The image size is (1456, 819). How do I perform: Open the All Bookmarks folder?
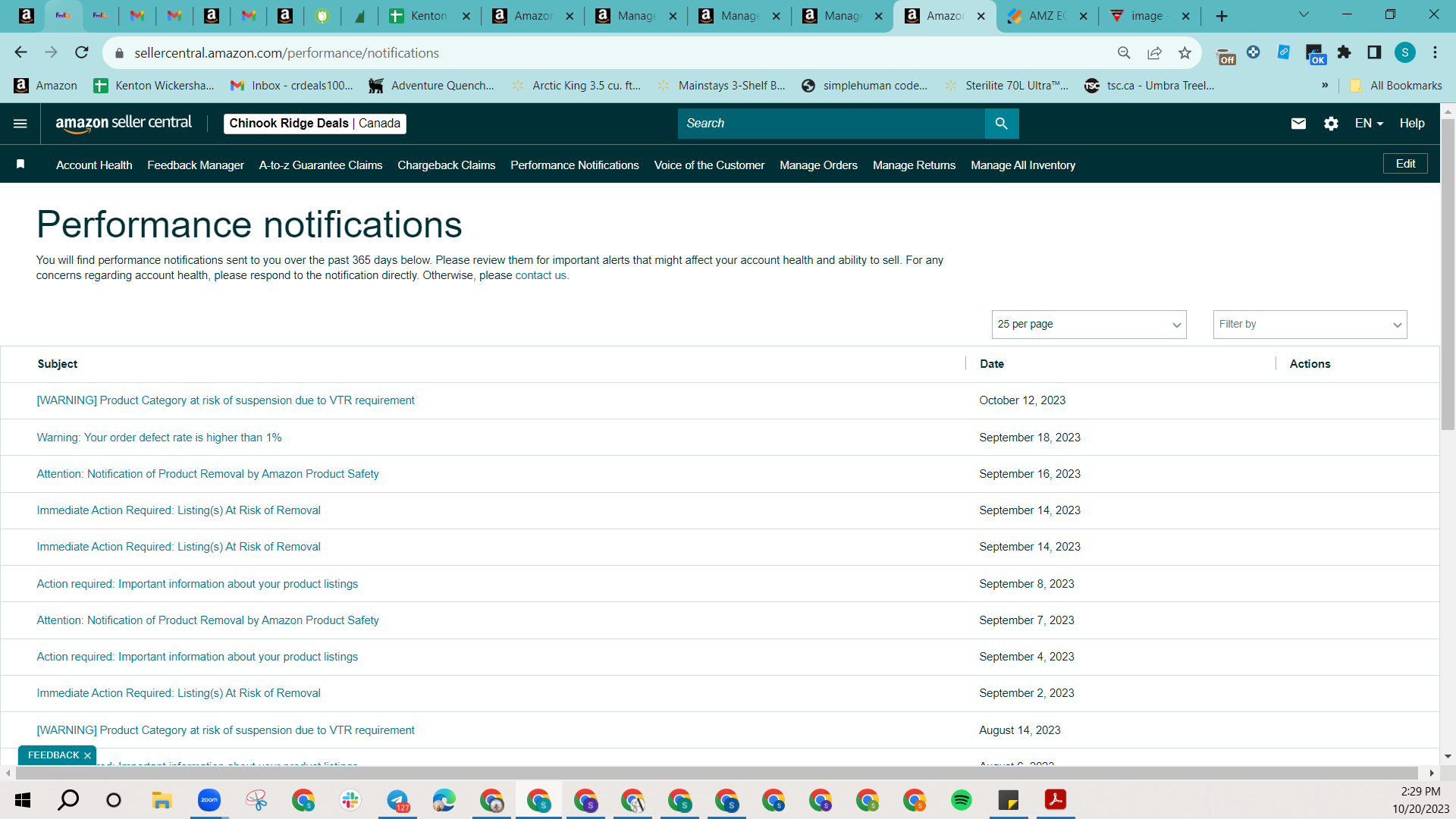pyautogui.click(x=1396, y=86)
